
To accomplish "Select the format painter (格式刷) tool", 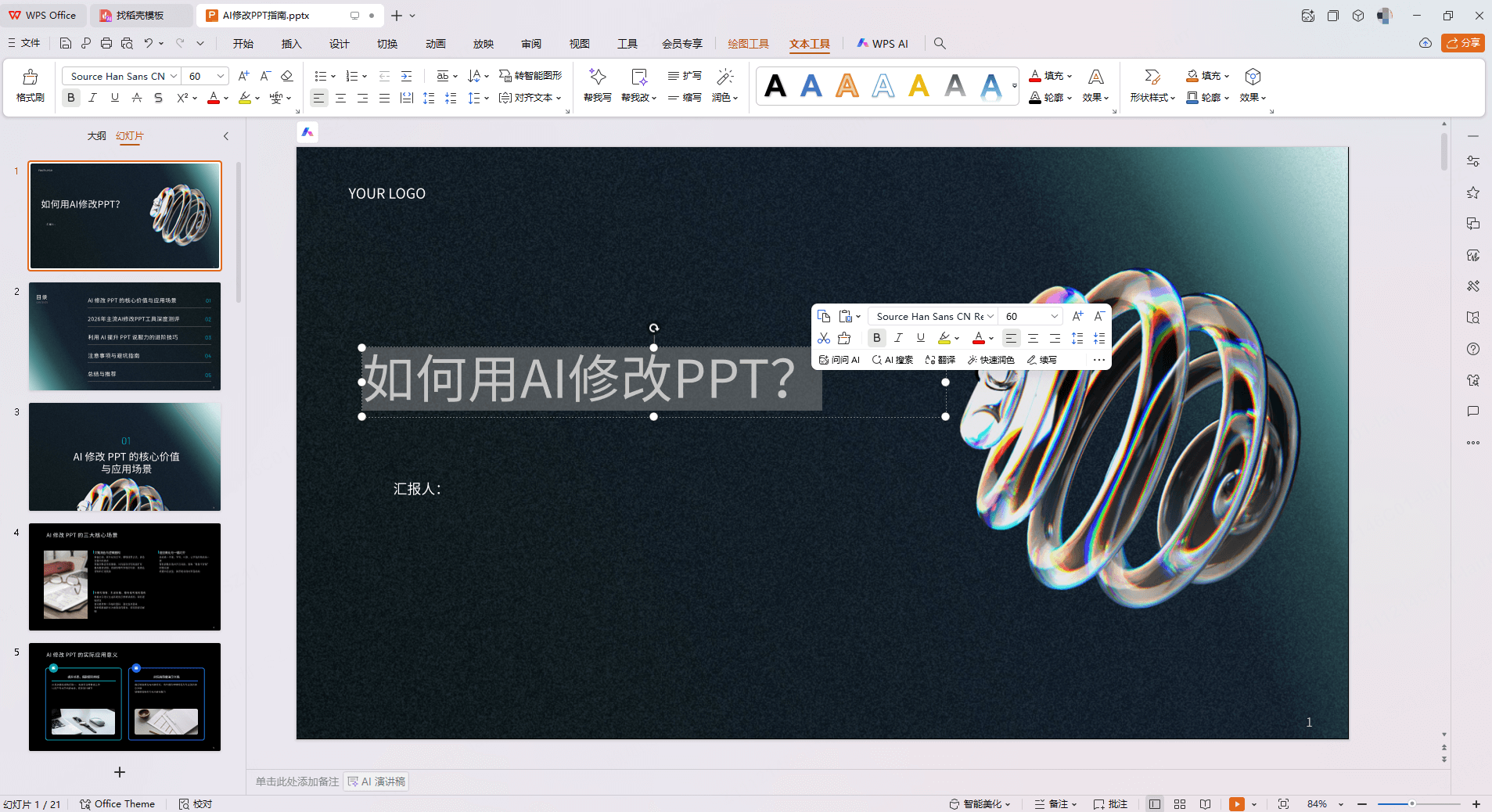I will coord(29,86).
